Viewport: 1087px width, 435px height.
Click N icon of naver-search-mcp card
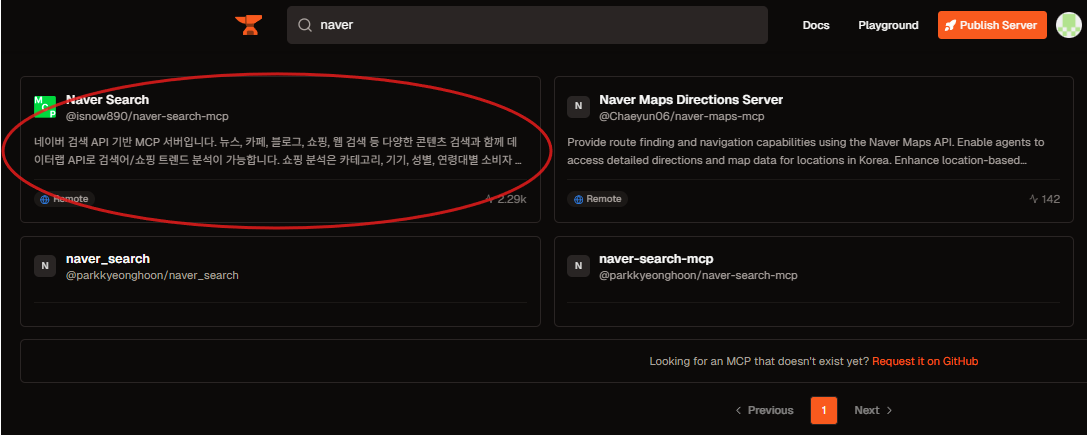coord(578,266)
